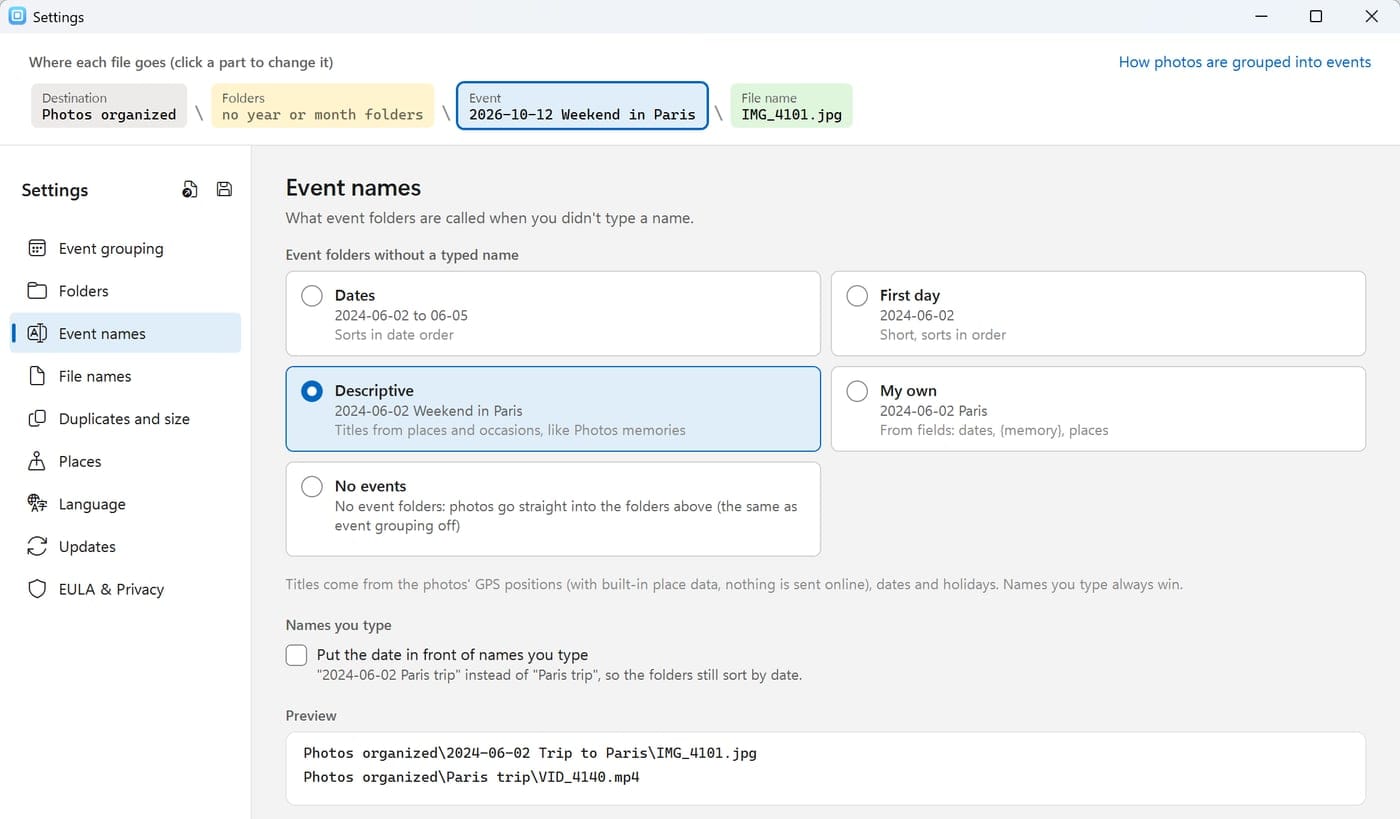Click the 'Names you type' section label
This screenshot has width=1400, height=819.
(x=338, y=625)
